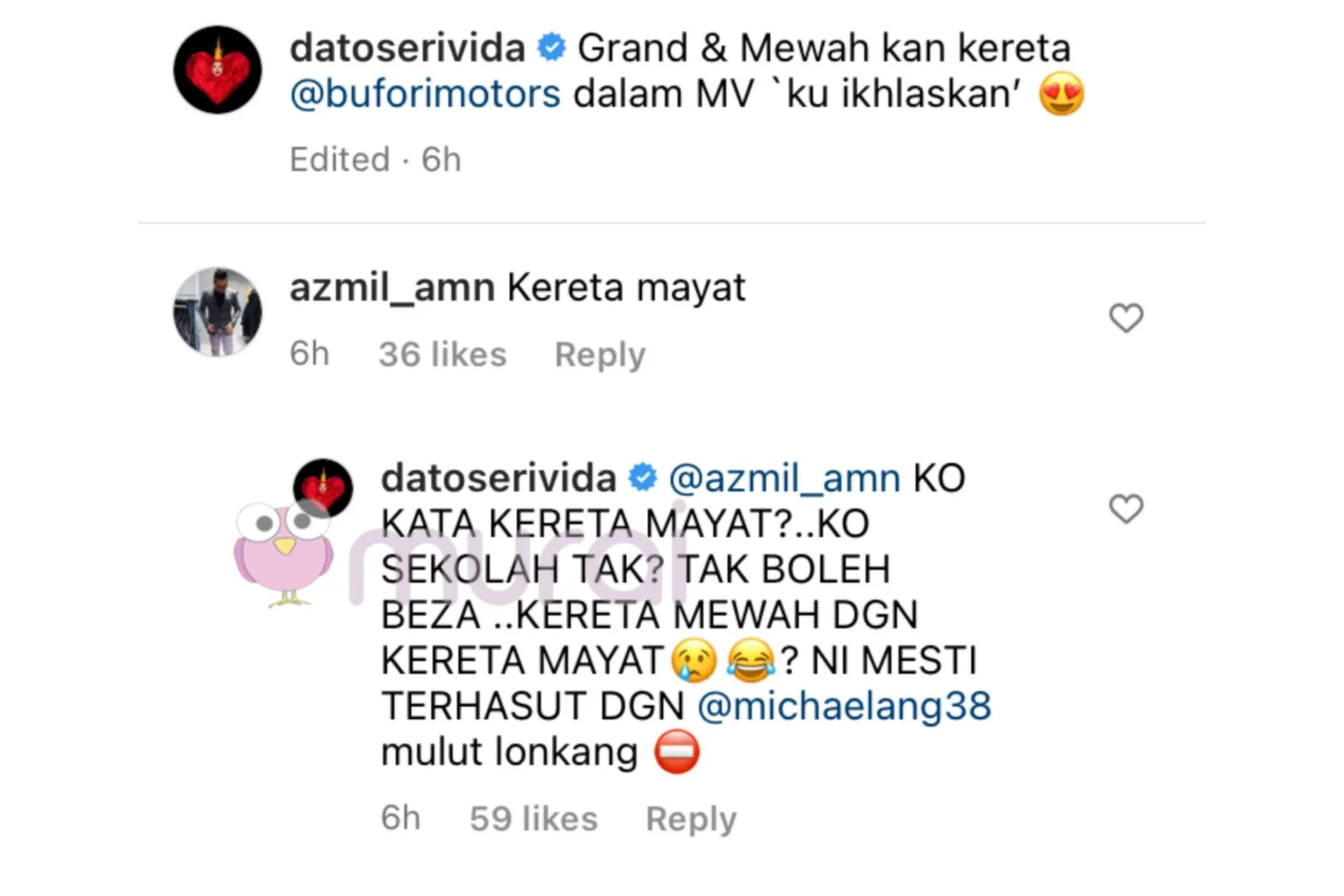Open datoserivida's avatar on the reply
The width and height of the screenshot is (1344, 896).
pyautogui.click(x=323, y=488)
